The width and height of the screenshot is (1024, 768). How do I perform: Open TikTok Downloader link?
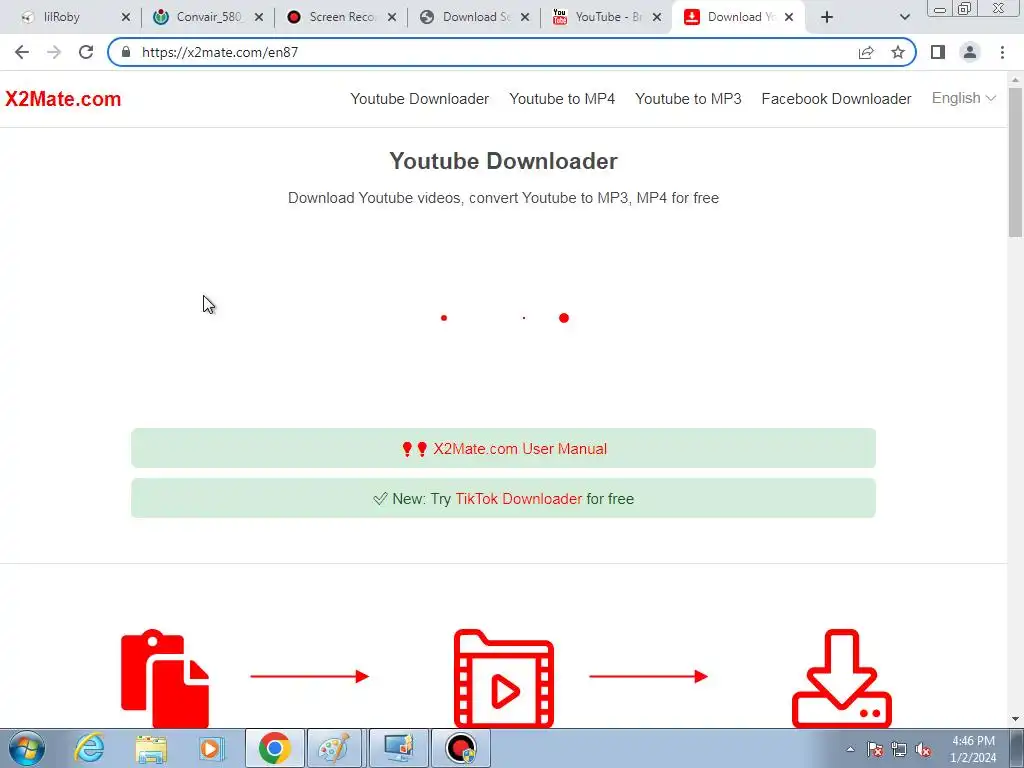519,499
